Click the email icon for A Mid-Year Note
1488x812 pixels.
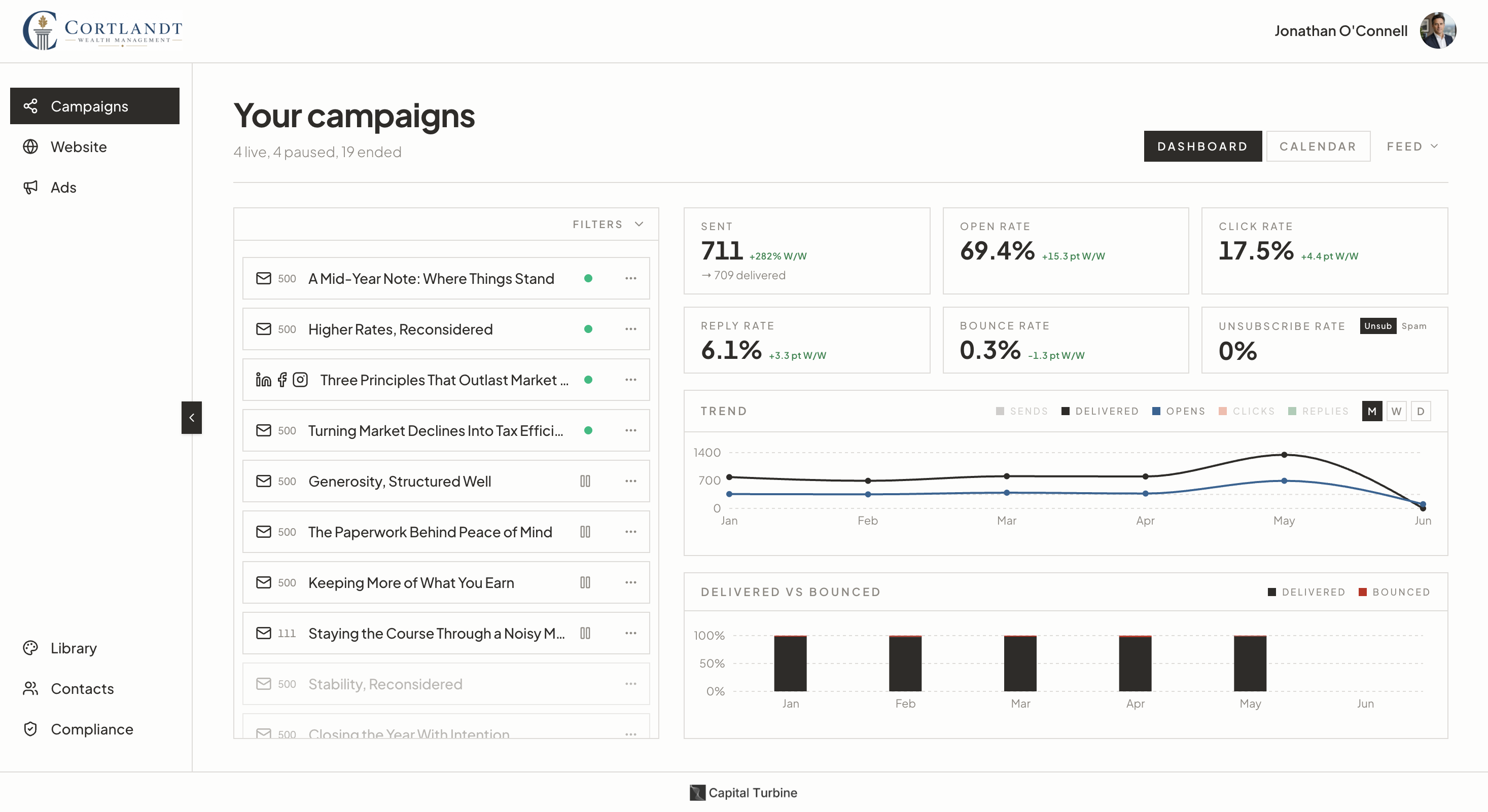tap(263, 278)
